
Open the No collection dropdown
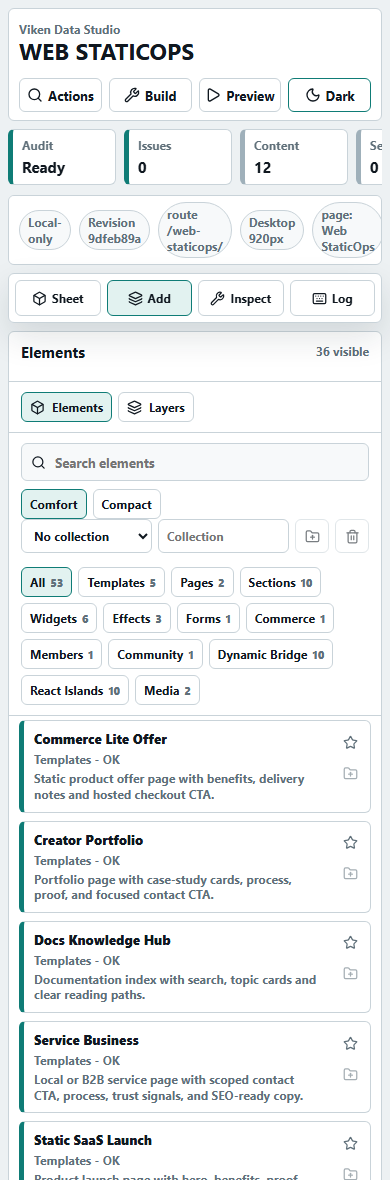[x=87, y=537]
